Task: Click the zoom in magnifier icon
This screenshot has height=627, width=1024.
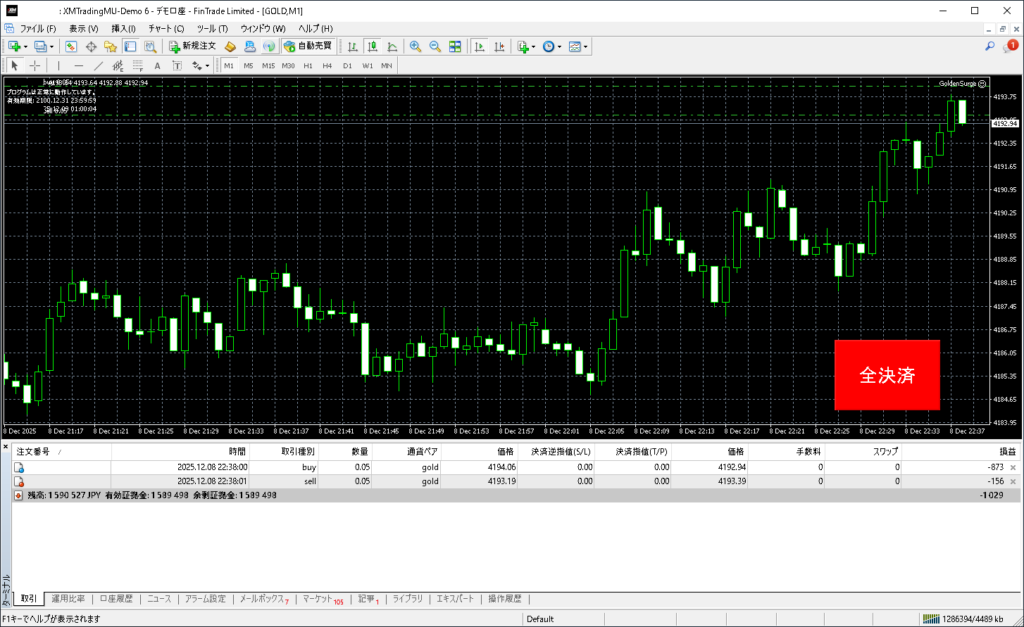Action: 415,46
